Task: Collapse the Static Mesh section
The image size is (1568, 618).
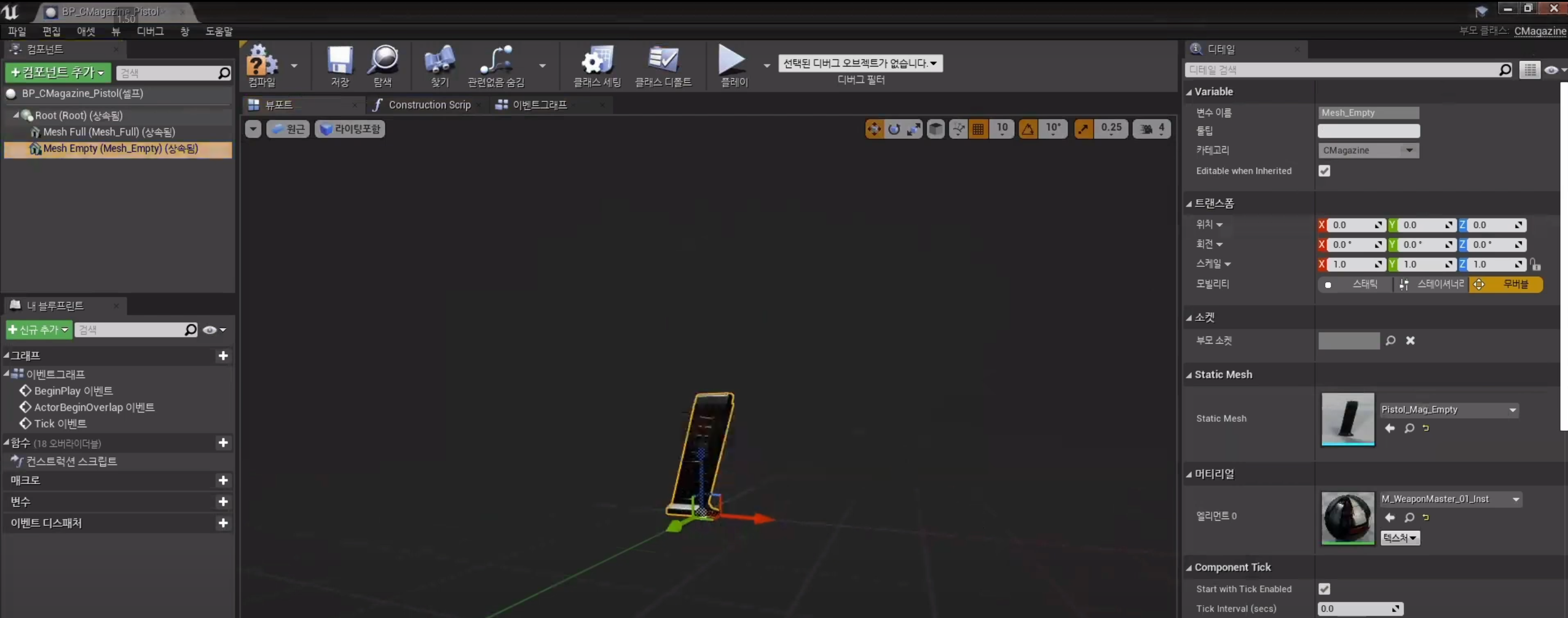Action: (x=1189, y=375)
